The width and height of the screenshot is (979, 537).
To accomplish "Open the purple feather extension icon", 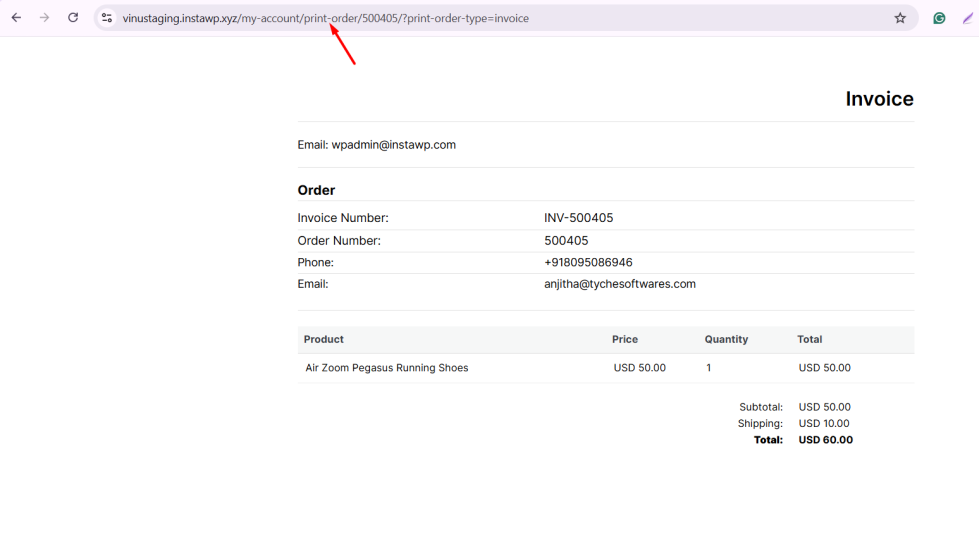I will 967,18.
